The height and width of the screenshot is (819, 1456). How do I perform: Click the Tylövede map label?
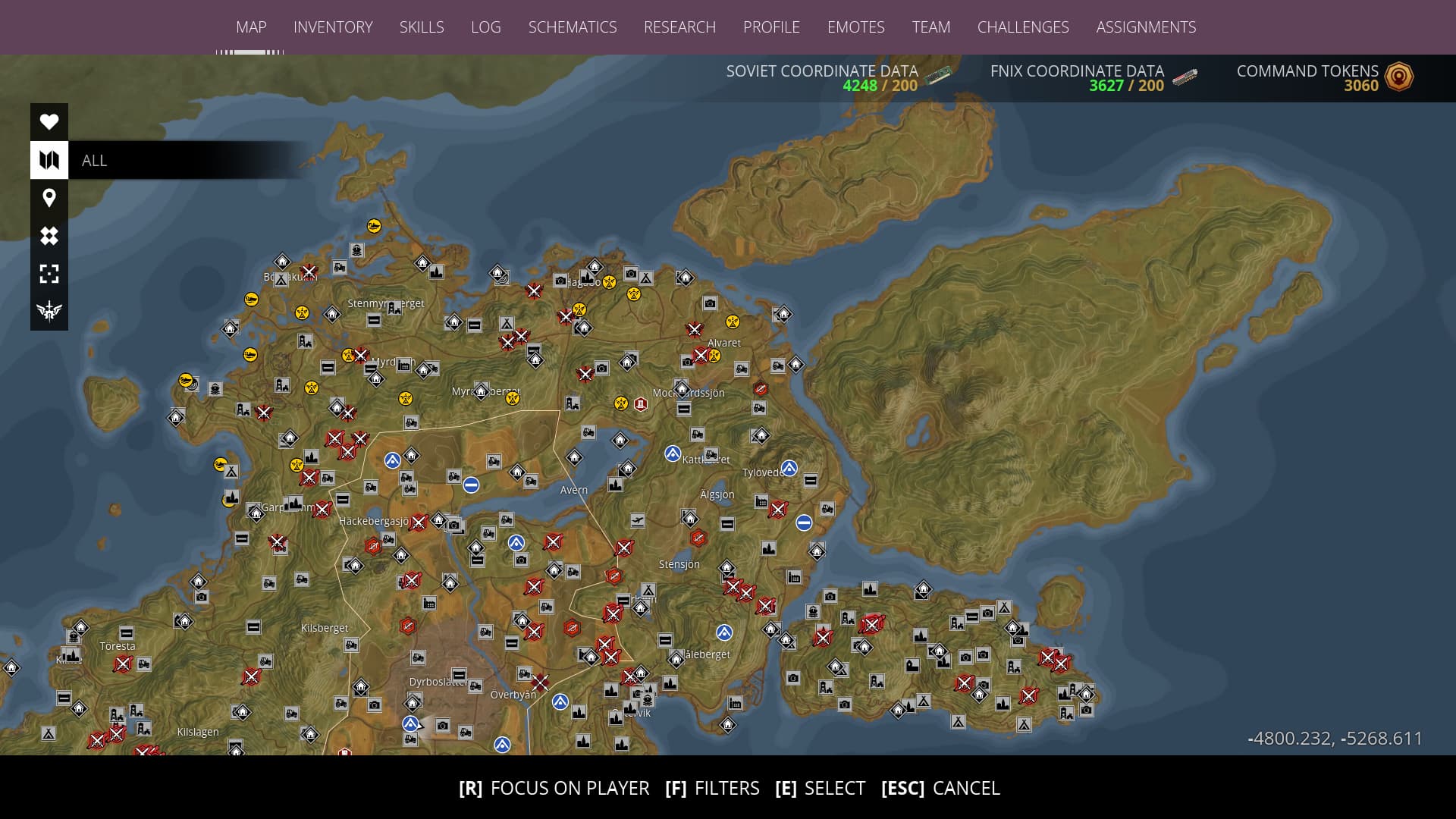[x=763, y=472]
